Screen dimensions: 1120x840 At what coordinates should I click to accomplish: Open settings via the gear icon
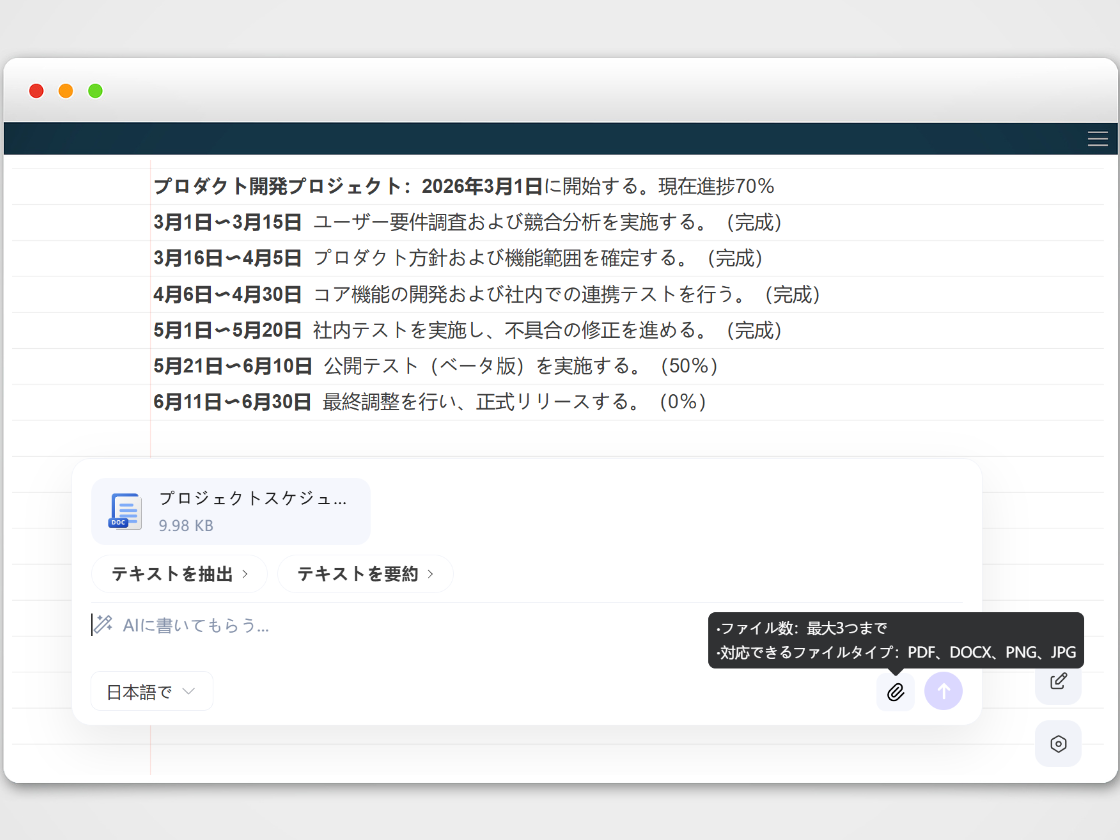1058,744
